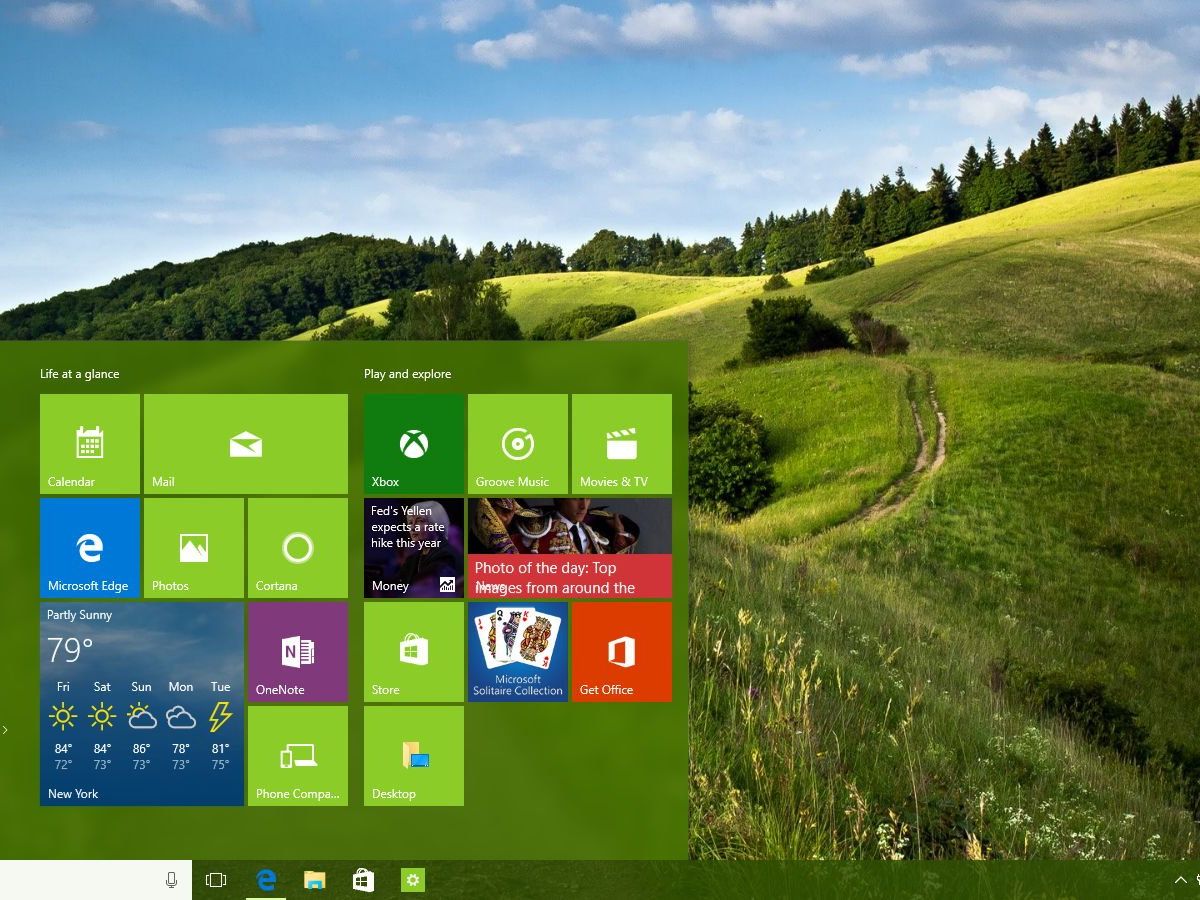The image size is (1200, 900).
Task: Open the Store tile in Start menu
Action: coord(414,652)
